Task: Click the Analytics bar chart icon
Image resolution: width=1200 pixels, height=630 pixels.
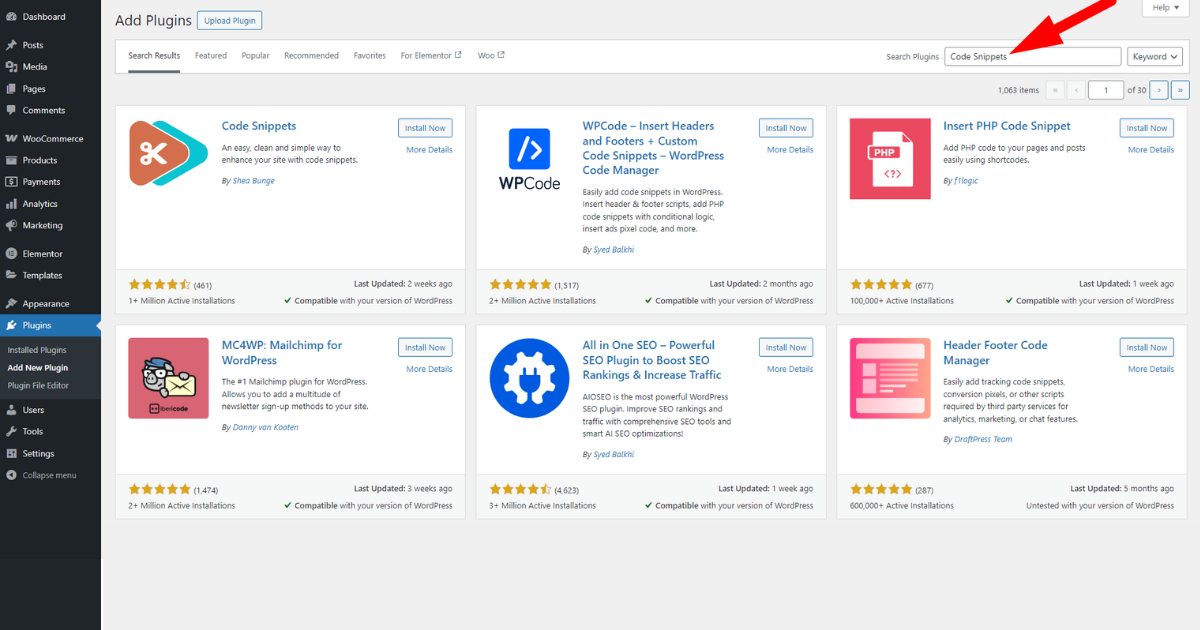Action: click(x=11, y=204)
